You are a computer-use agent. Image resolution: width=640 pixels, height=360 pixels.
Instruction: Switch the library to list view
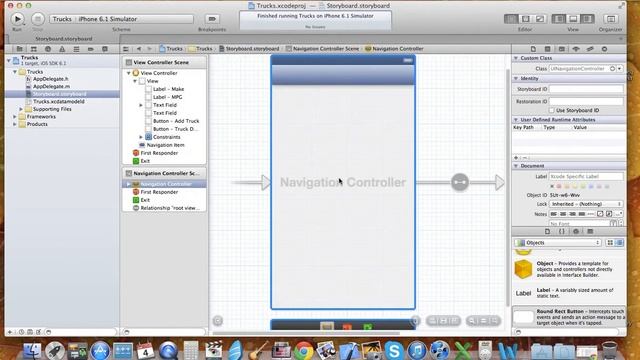619,242
